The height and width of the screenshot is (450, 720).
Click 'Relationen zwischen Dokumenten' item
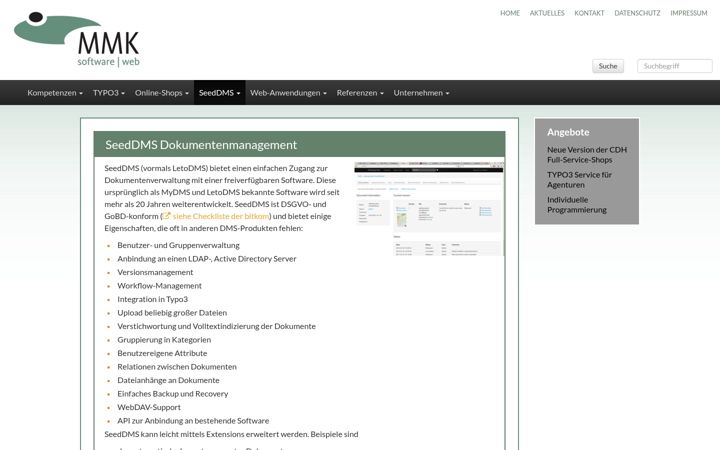coord(177,366)
